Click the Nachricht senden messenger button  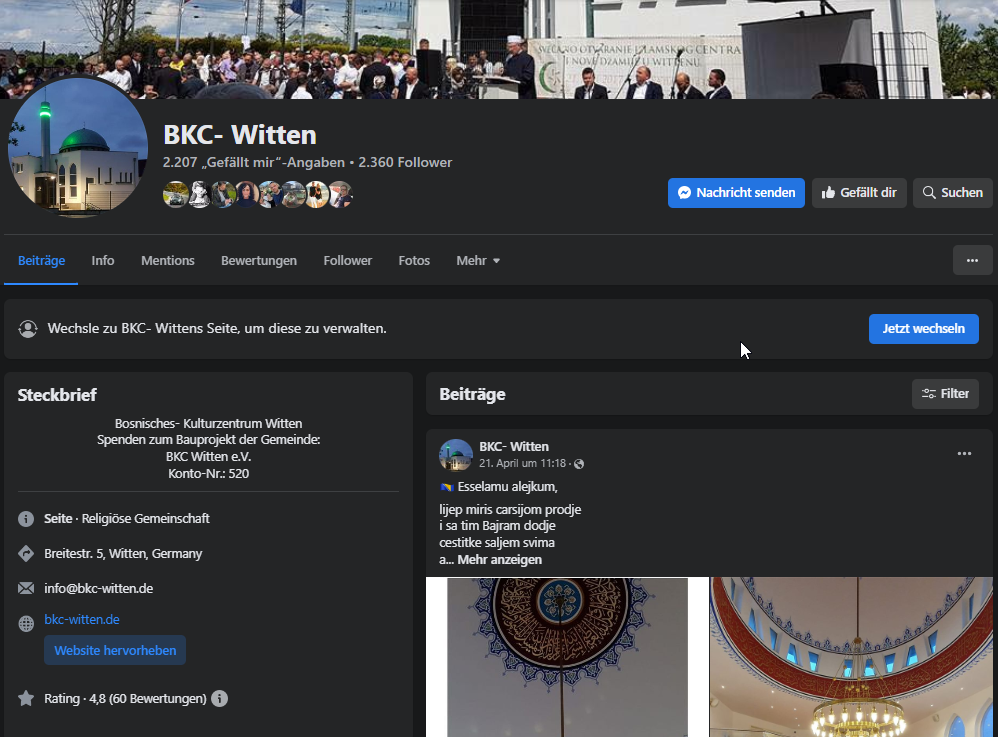736,193
